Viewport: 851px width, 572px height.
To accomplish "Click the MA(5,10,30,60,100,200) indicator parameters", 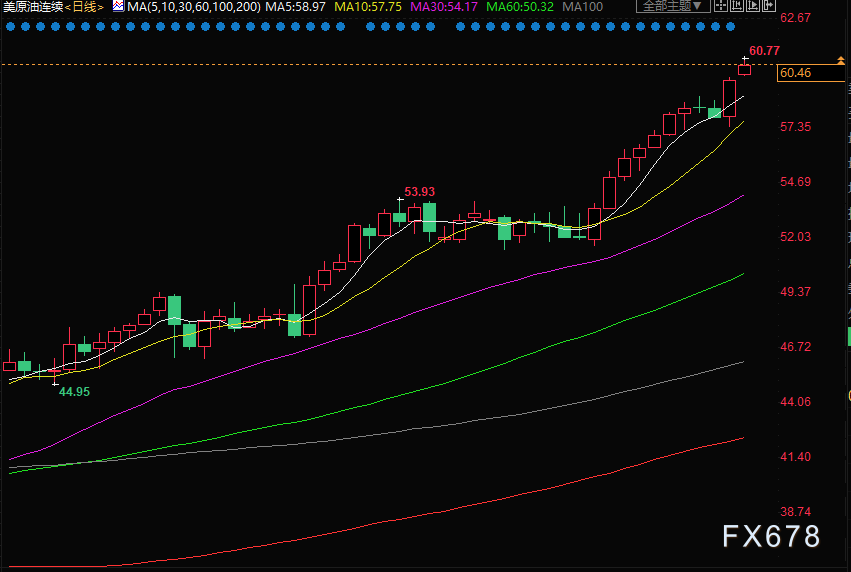I will (194, 7).
